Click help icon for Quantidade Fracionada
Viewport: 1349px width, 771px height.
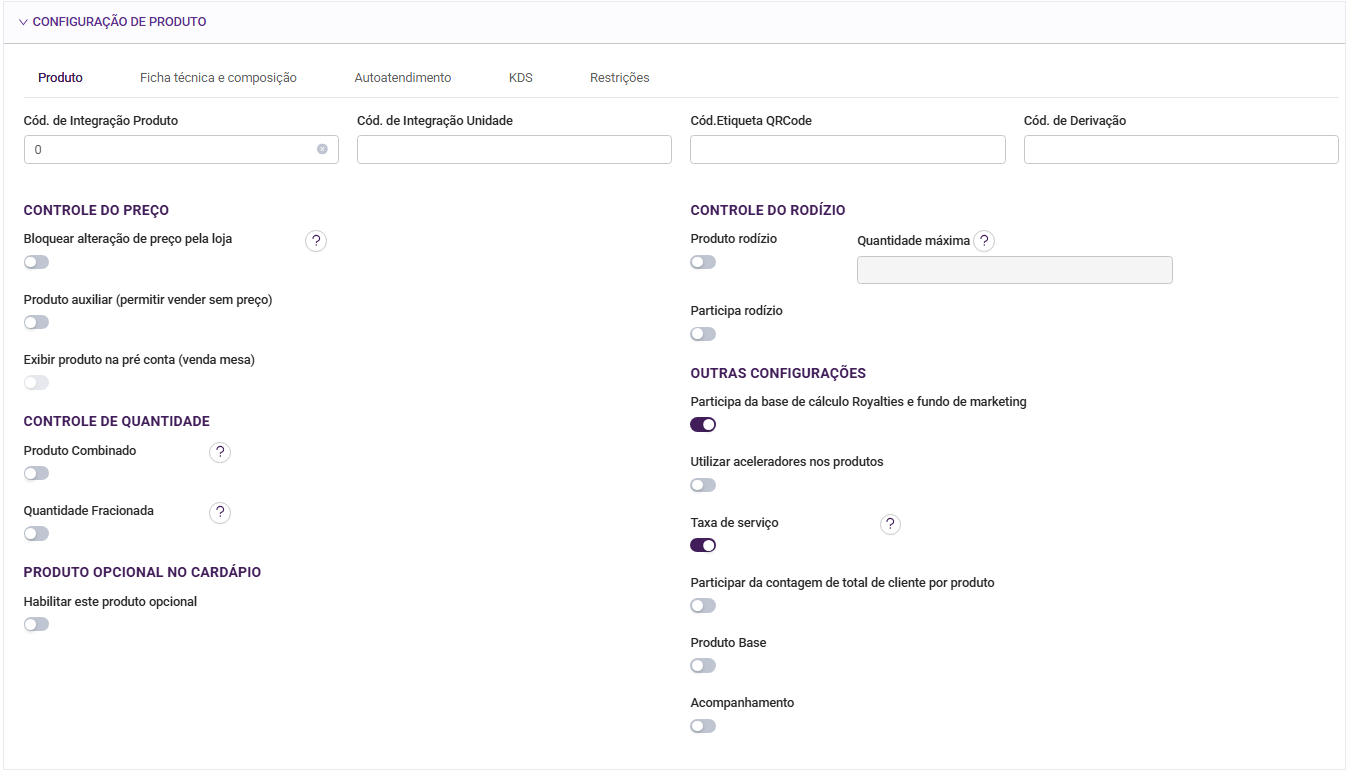[220, 512]
